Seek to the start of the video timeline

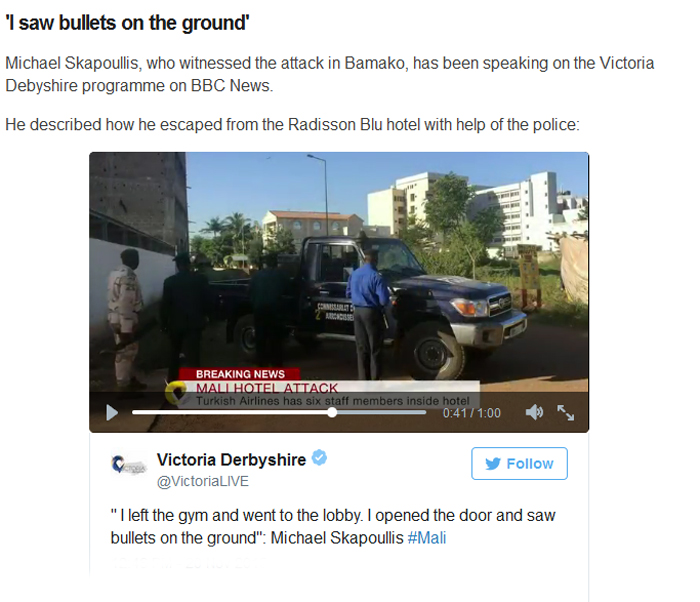(x=133, y=413)
